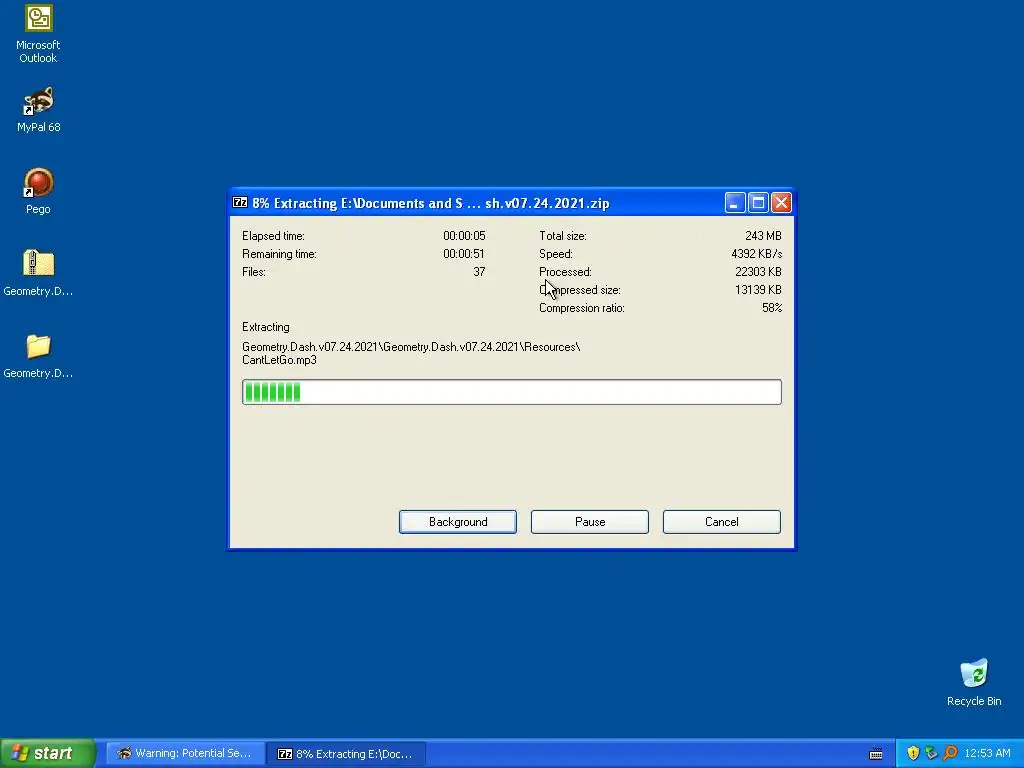This screenshot has width=1024, height=768.
Task: Maximize the 7-Zip extracting dialog
Action: tap(758, 202)
